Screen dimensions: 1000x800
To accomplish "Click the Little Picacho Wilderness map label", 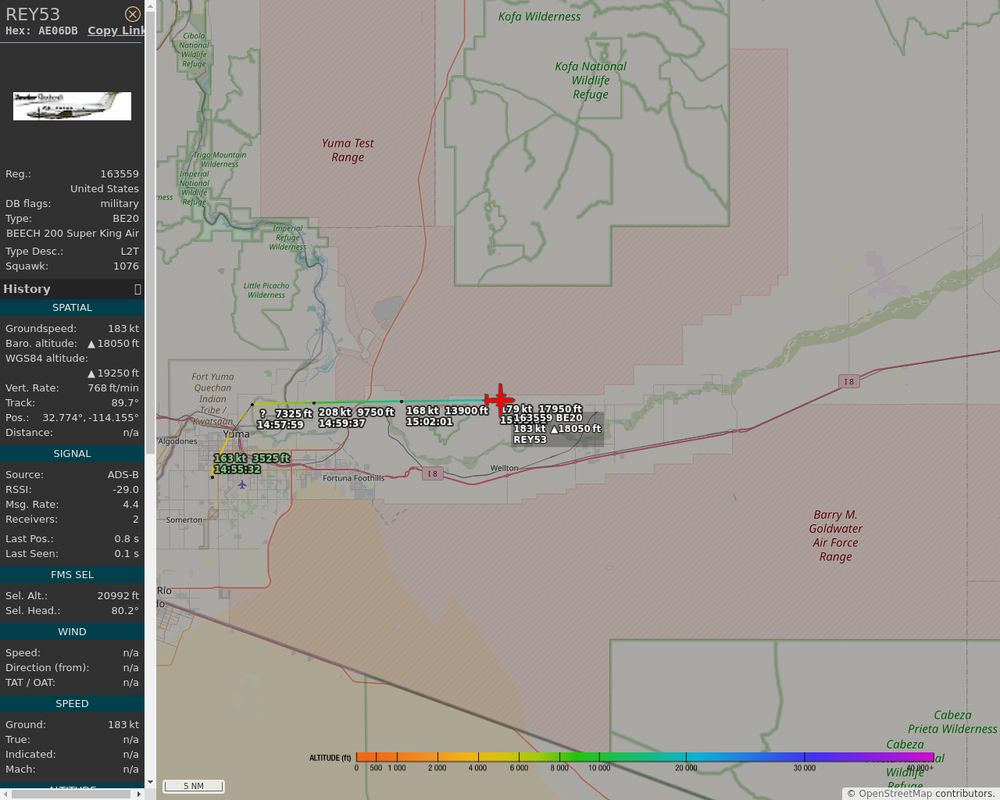I will pyautogui.click(x=267, y=290).
